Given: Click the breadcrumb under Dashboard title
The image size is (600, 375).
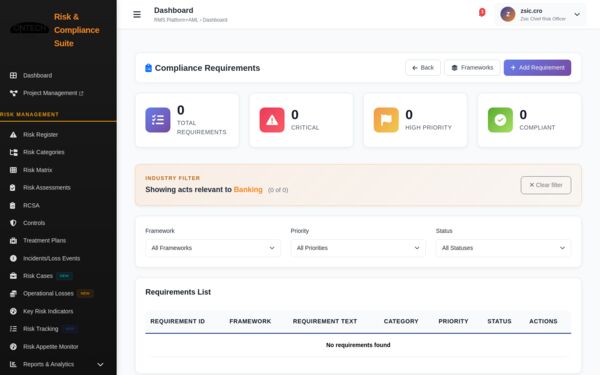Looking at the screenshot, I should click(x=191, y=20).
